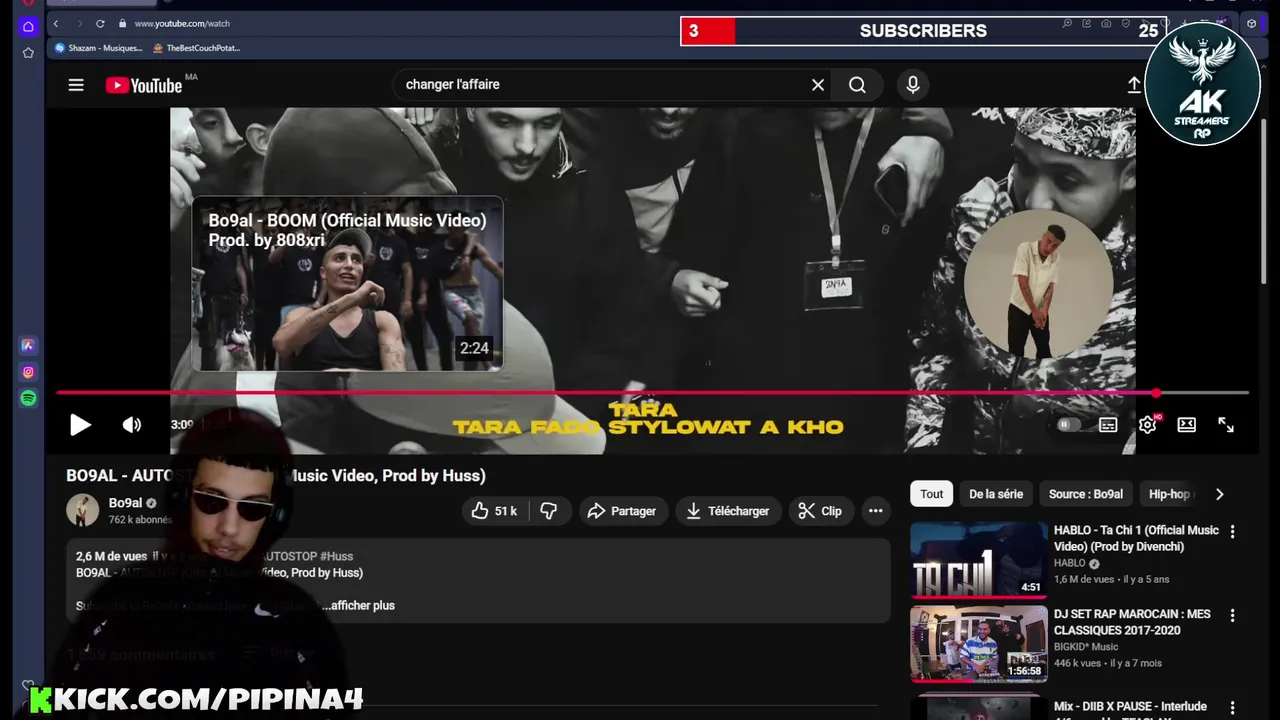Like the video with 51 k likes
Viewport: 1280px width, 720px height.
pyautogui.click(x=494, y=511)
